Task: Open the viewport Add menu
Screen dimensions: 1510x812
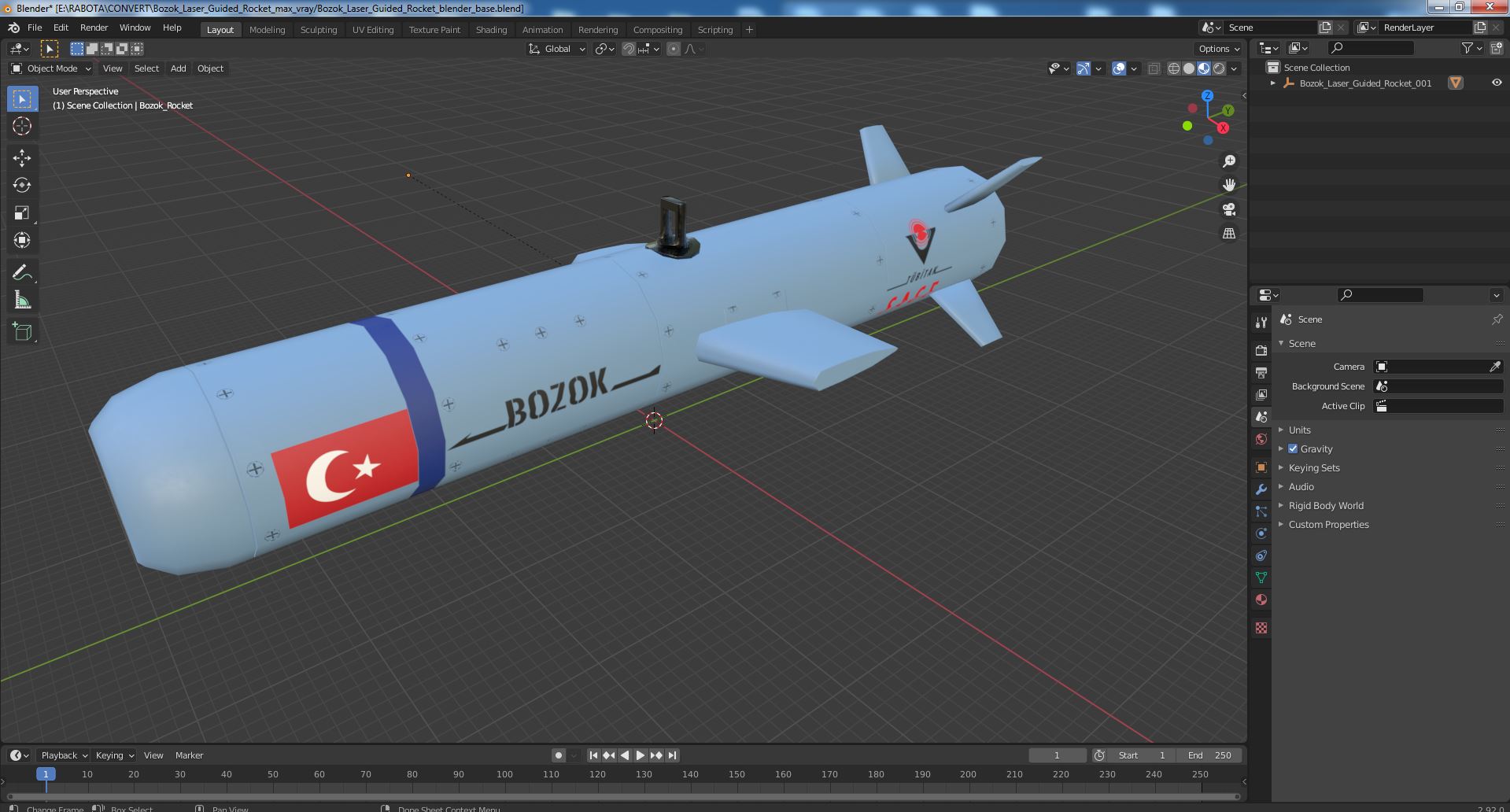Action: click(179, 68)
